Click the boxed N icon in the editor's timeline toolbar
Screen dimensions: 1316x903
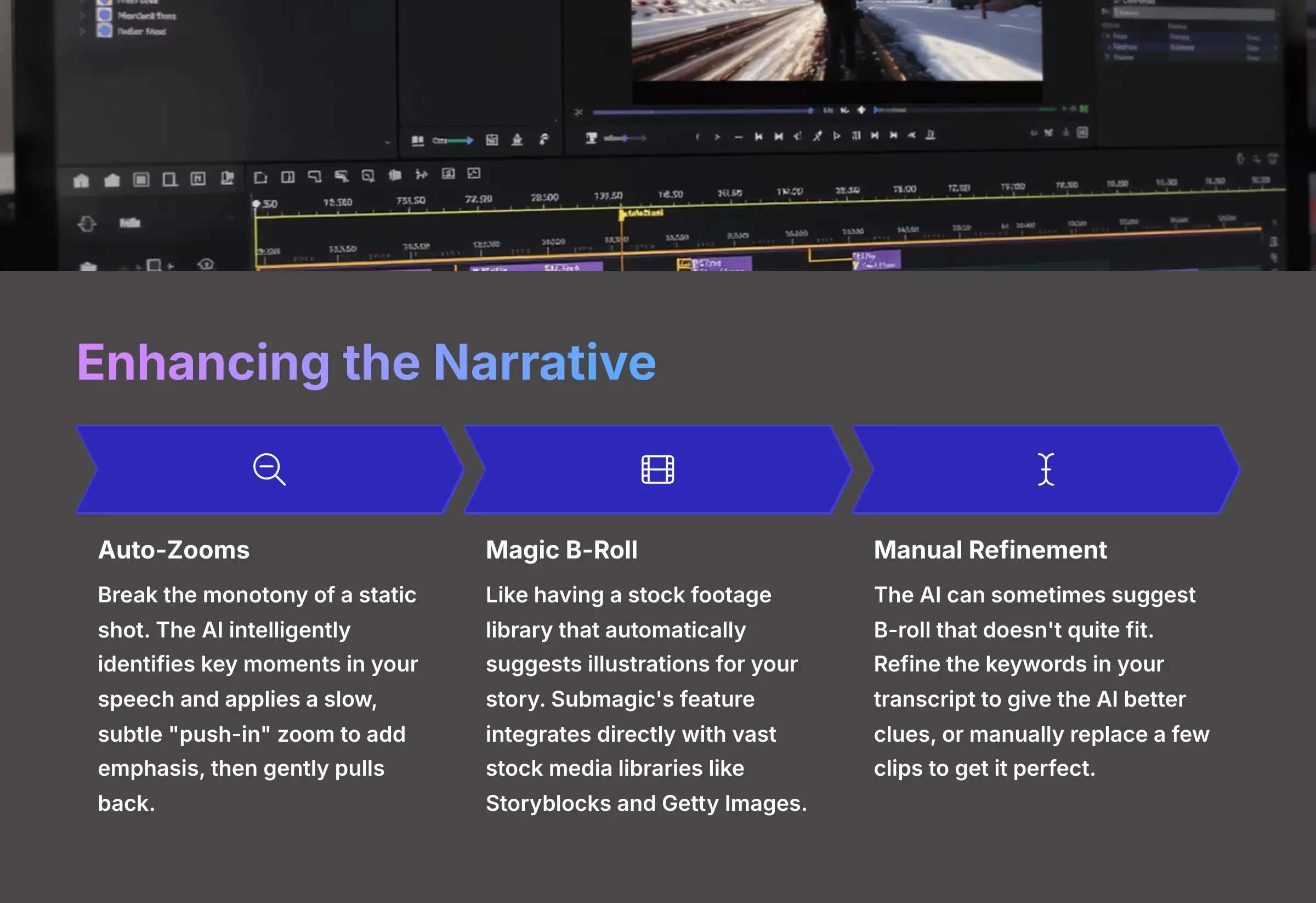point(197,179)
